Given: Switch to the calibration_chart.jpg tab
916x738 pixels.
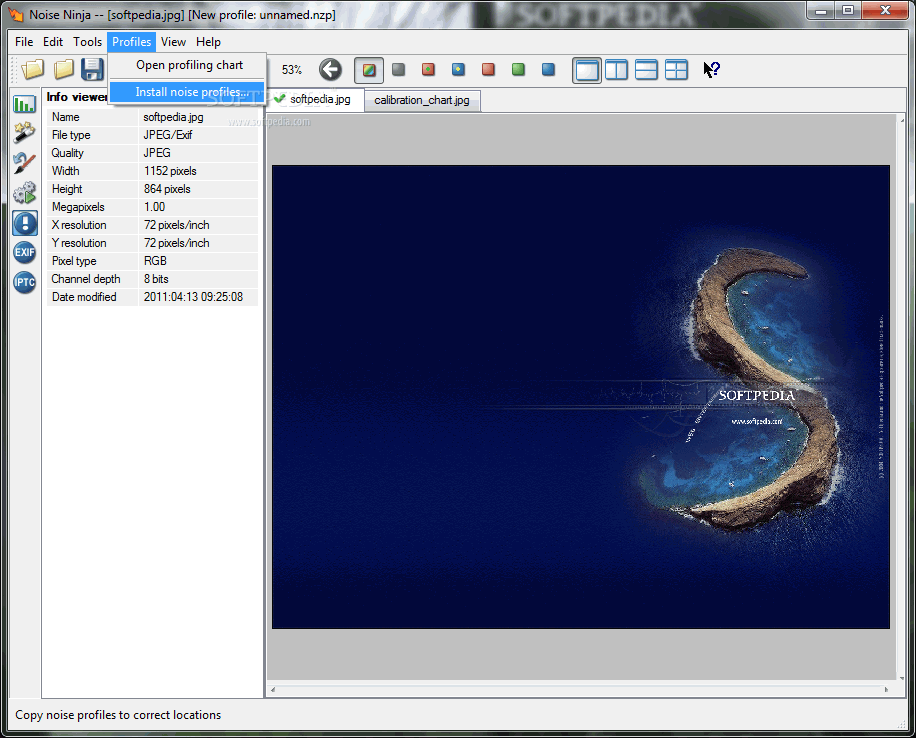Looking at the screenshot, I should [x=421, y=100].
